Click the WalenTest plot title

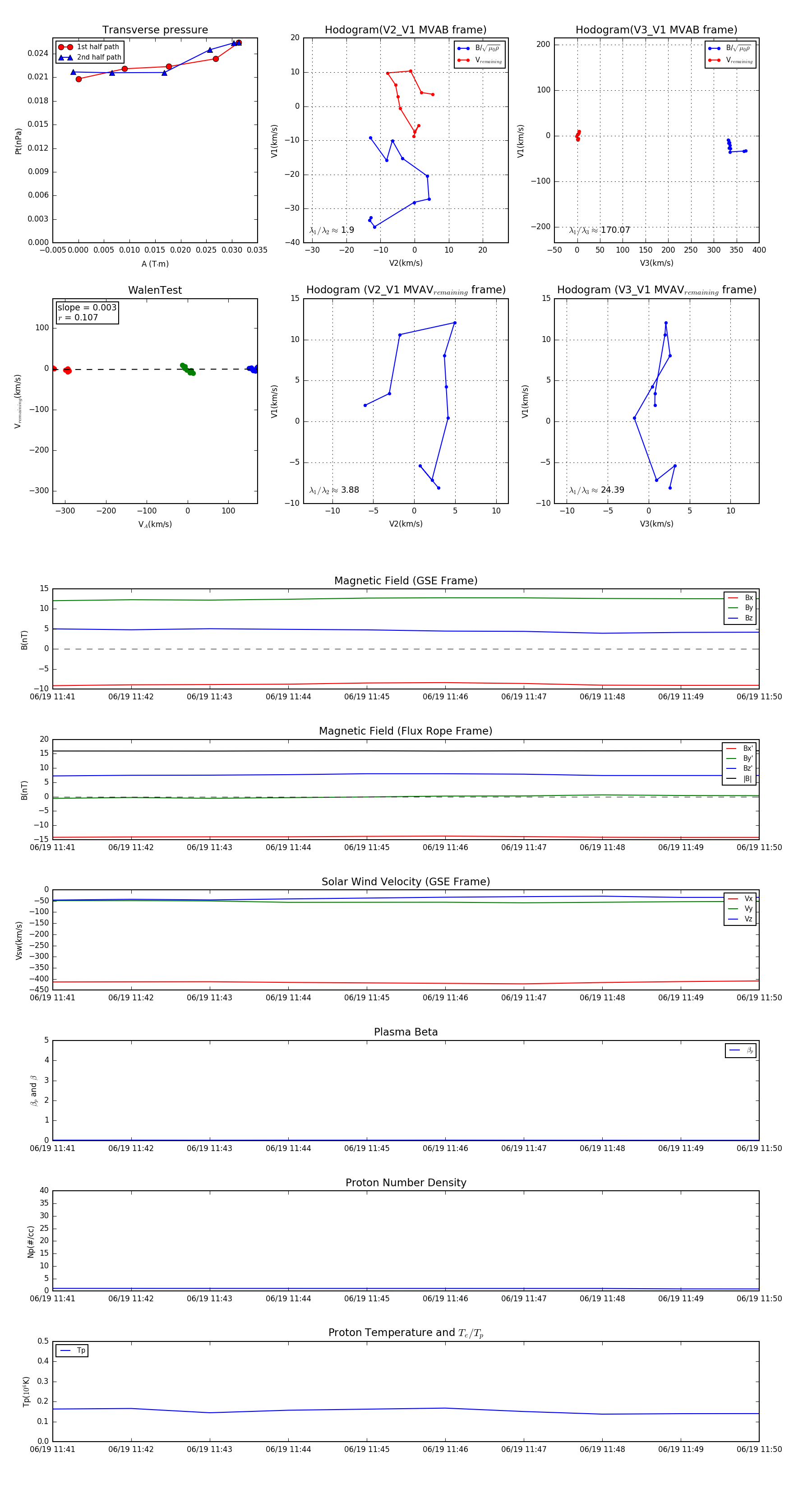point(155,290)
